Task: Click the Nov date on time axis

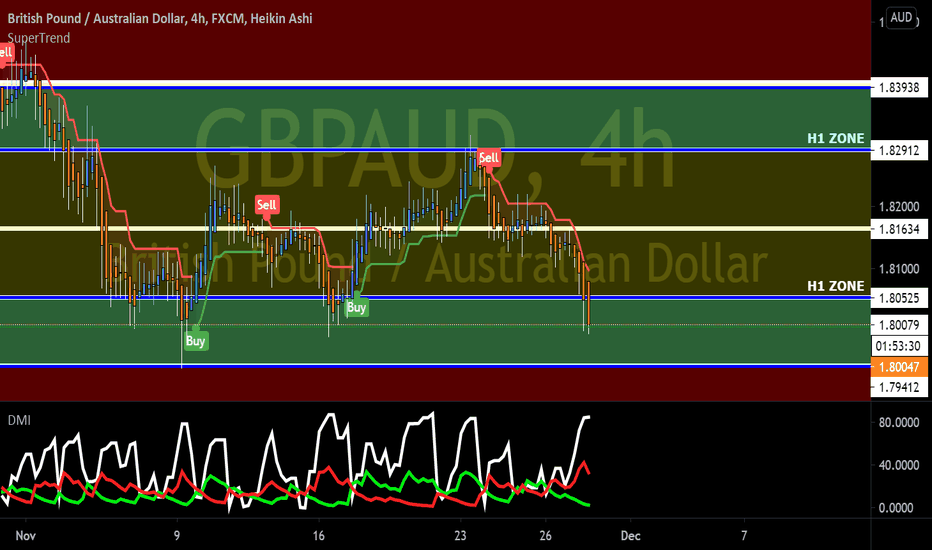Action: coord(26,536)
